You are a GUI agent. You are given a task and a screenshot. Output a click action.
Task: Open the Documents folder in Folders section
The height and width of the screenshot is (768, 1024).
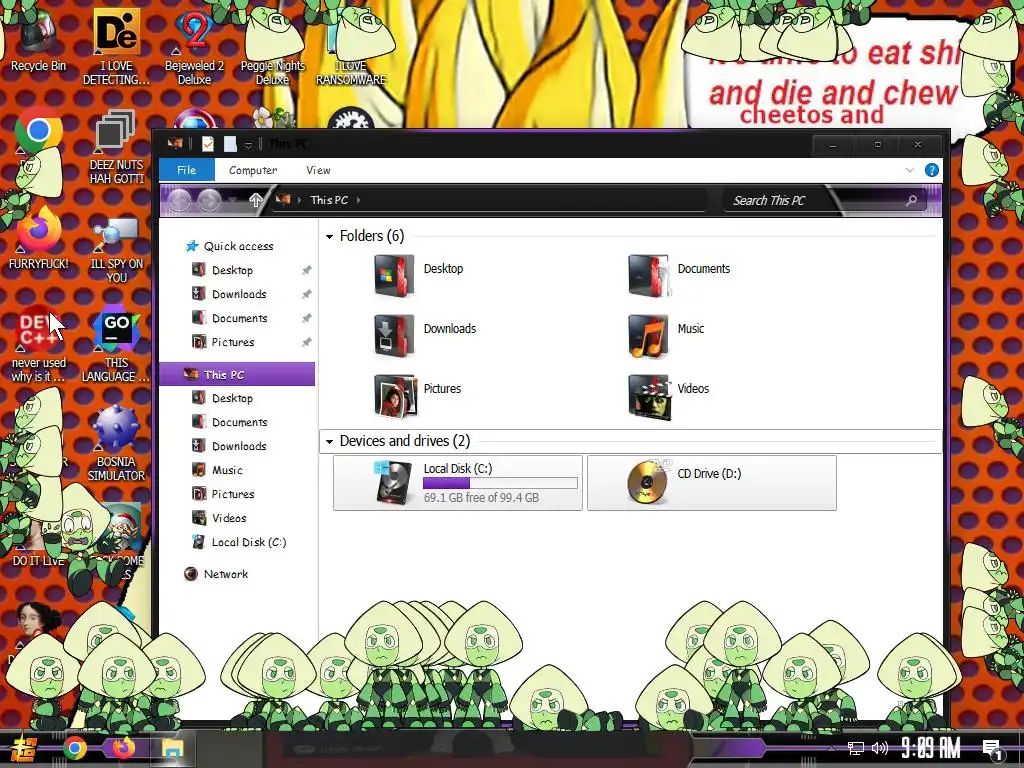[x=679, y=275]
